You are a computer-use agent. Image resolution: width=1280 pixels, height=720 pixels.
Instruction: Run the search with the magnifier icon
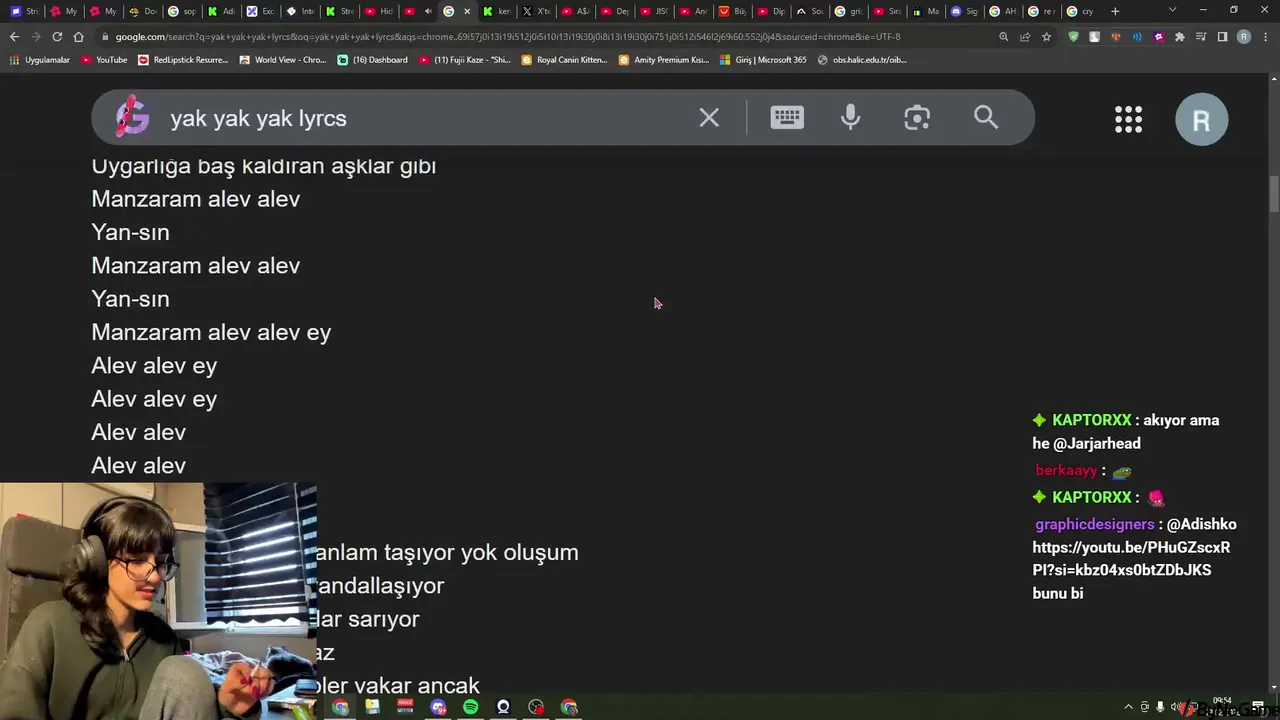[986, 118]
